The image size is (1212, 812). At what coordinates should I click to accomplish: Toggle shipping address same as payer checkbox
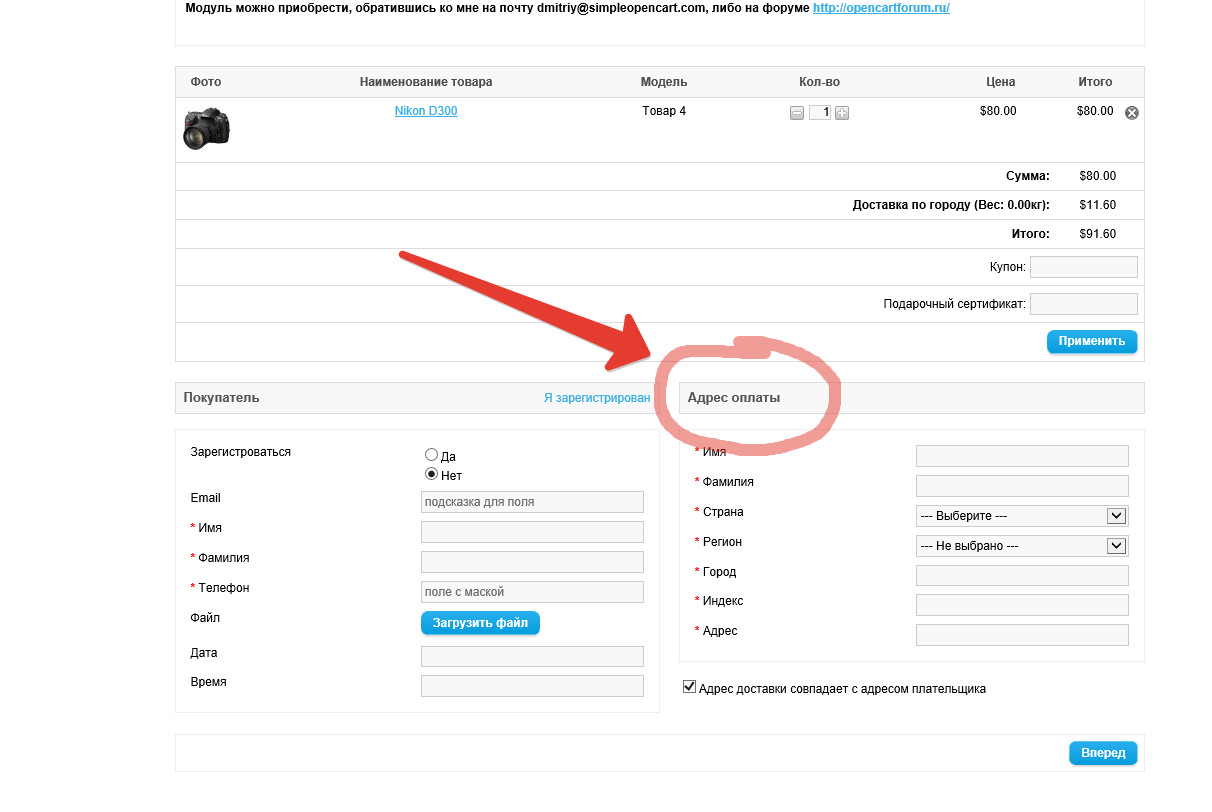point(689,687)
